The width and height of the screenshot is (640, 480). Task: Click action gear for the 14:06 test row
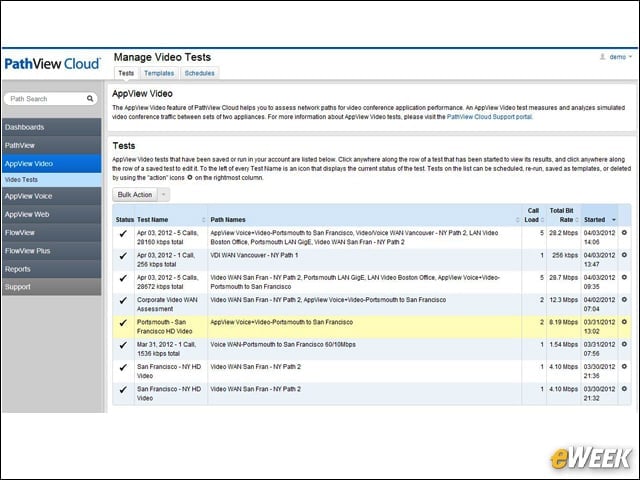click(624, 233)
